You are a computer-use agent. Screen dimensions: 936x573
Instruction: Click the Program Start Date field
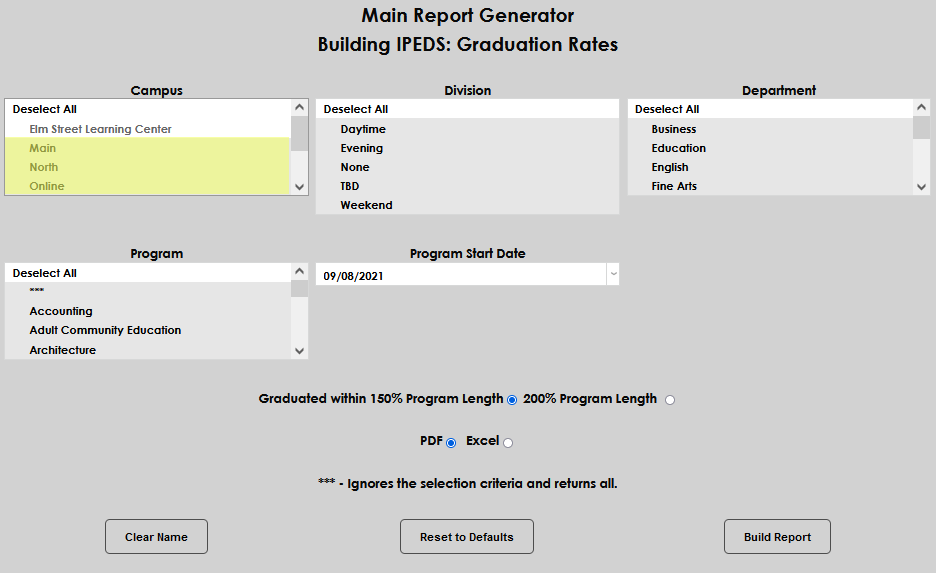(460, 275)
